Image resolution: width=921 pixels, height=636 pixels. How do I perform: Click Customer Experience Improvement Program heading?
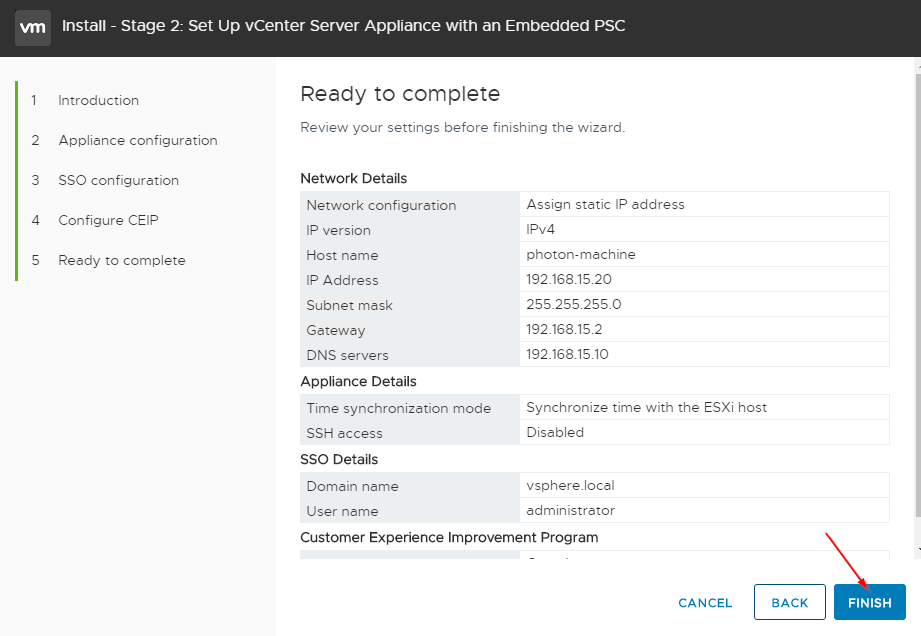(x=449, y=538)
